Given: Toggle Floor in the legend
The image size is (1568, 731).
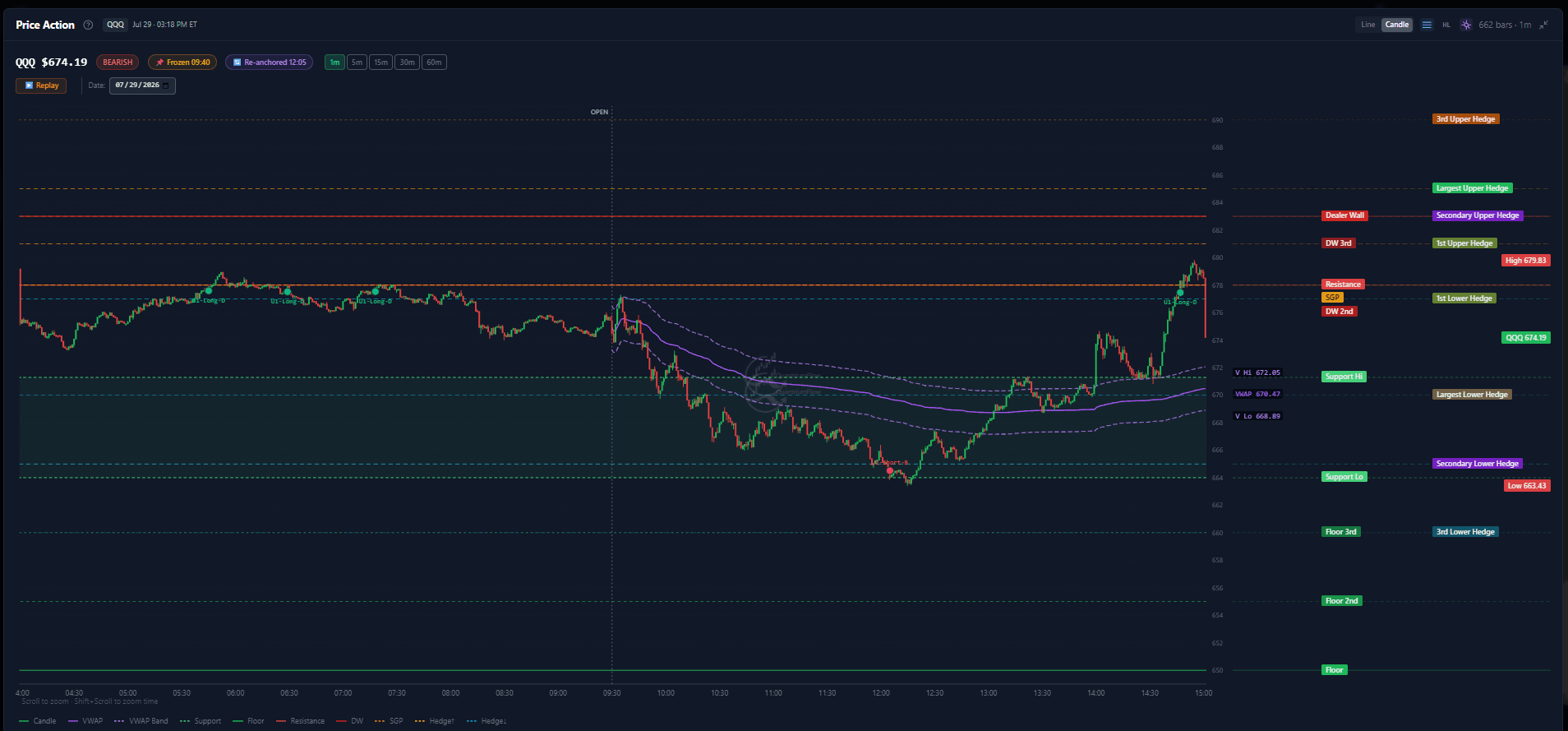Looking at the screenshot, I should (x=249, y=721).
